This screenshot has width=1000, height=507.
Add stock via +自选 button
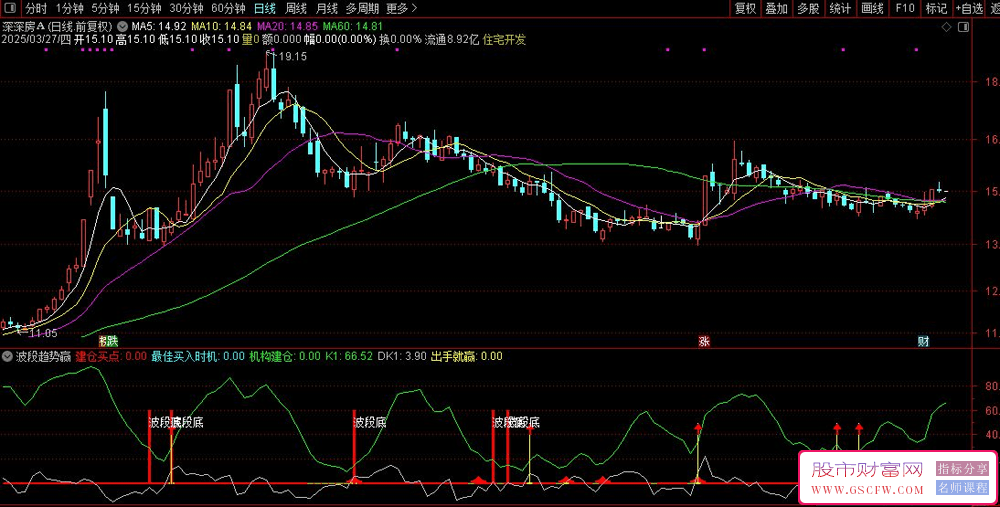969,8
